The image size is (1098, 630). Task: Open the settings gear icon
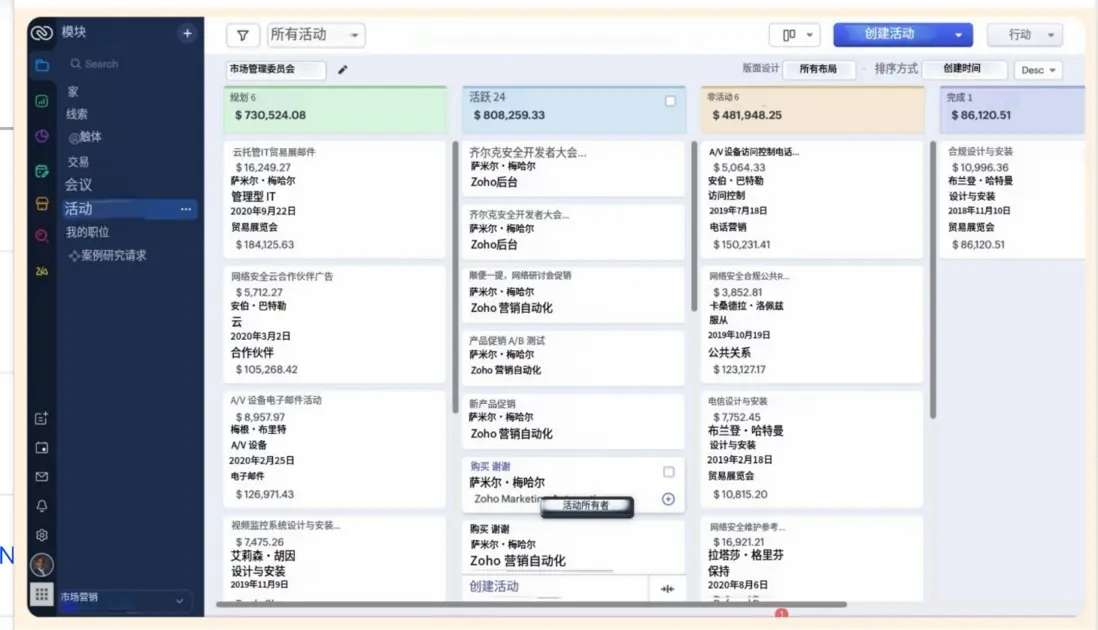tap(42, 535)
